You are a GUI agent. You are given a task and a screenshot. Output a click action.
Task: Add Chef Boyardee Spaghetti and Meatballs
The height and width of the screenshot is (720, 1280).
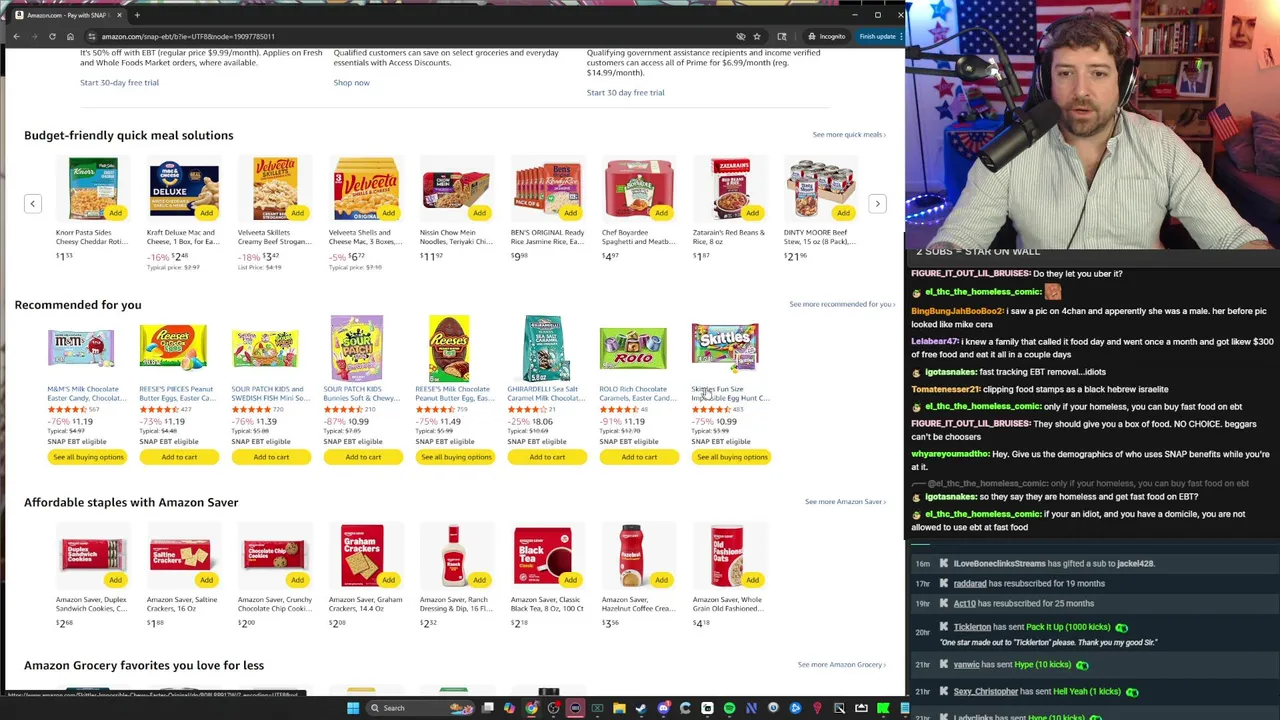(662, 213)
